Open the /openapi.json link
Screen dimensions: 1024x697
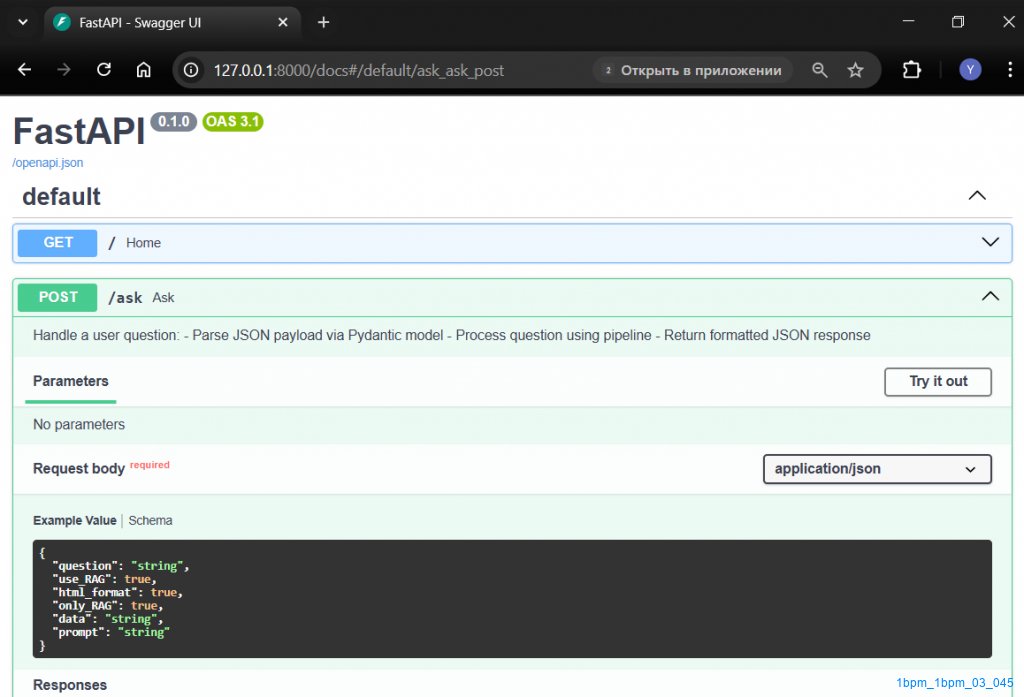coord(48,162)
